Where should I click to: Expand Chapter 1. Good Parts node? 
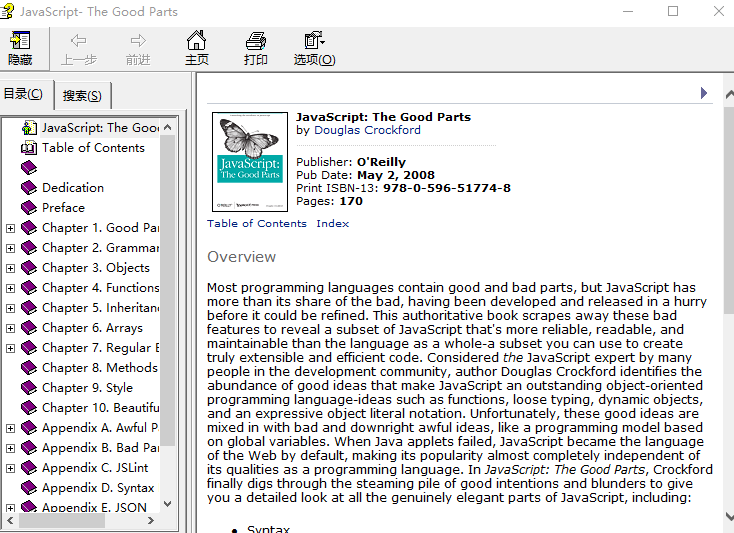pyautogui.click(x=10, y=228)
